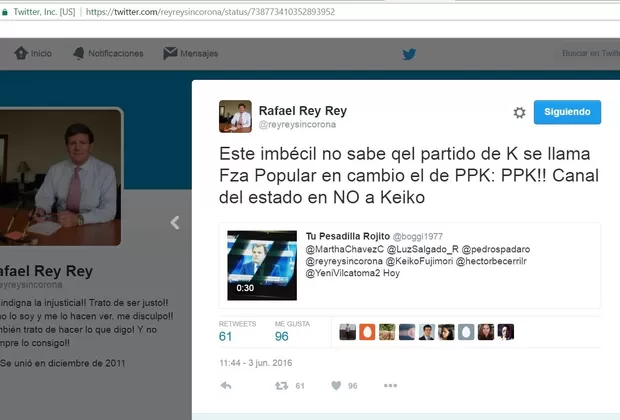
Task: Click tweet timestamp 11:44 - 3 jun. 2016
Action: (256, 363)
